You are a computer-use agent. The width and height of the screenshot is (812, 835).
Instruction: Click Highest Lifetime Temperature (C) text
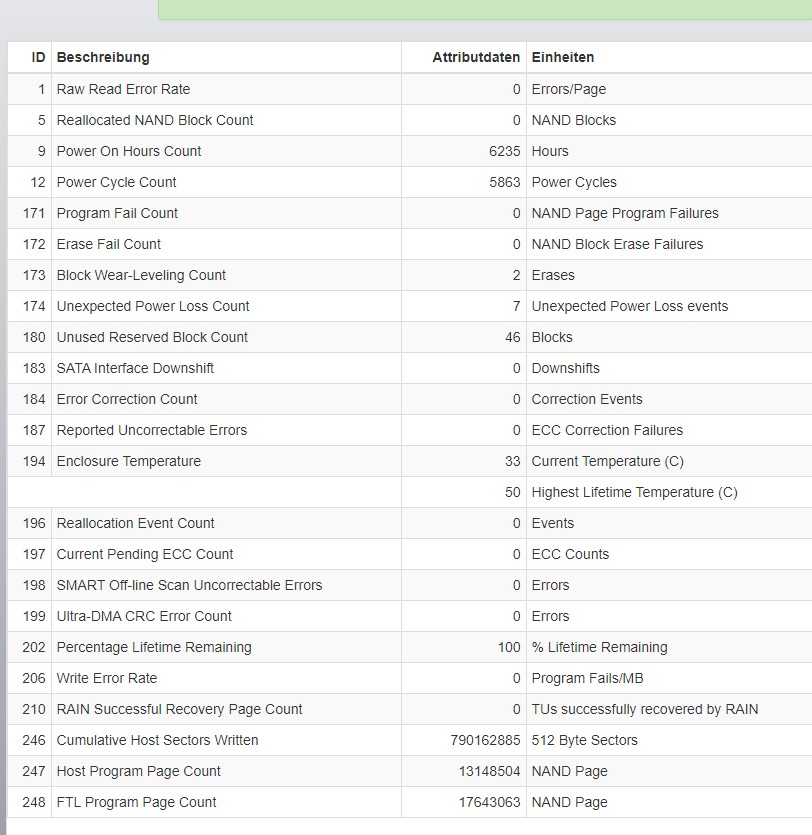click(635, 492)
